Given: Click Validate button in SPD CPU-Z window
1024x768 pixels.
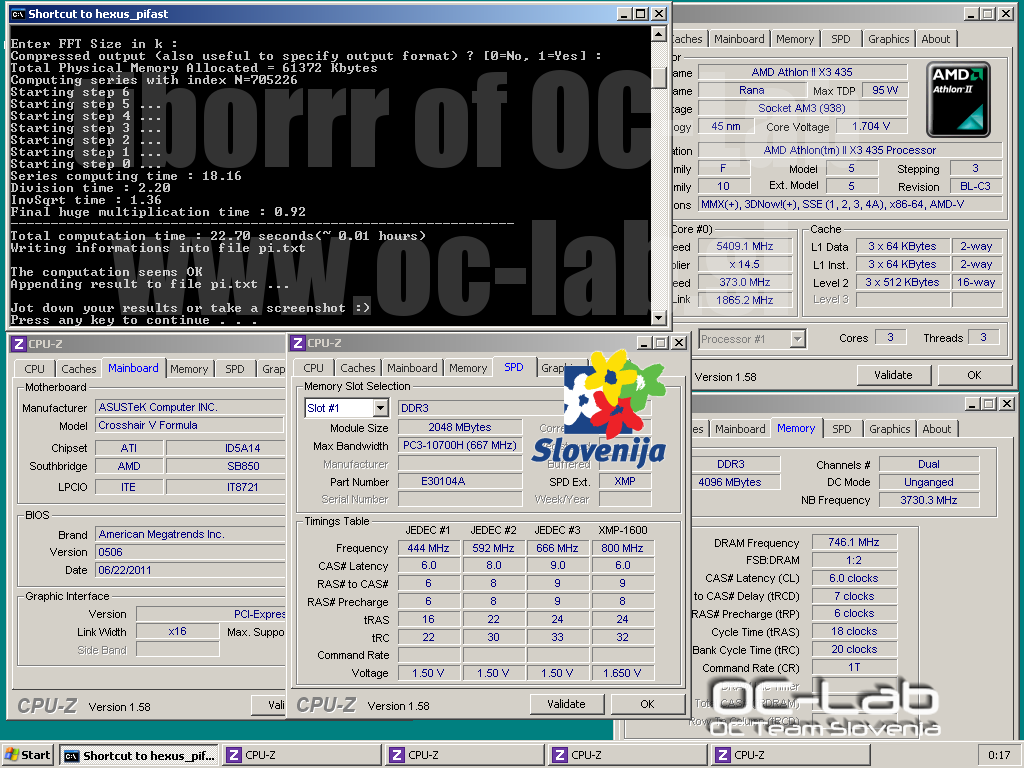Looking at the screenshot, I should pos(566,704).
